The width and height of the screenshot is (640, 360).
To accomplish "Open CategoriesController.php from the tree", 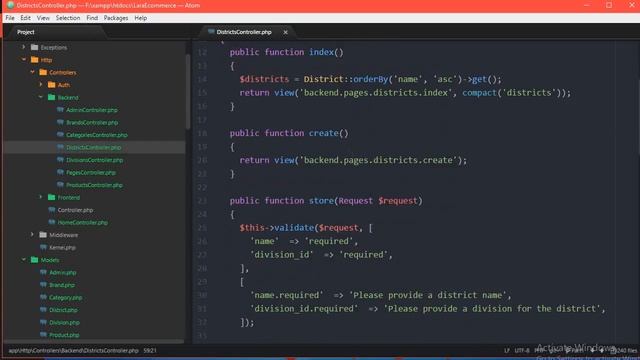I will [x=97, y=135].
